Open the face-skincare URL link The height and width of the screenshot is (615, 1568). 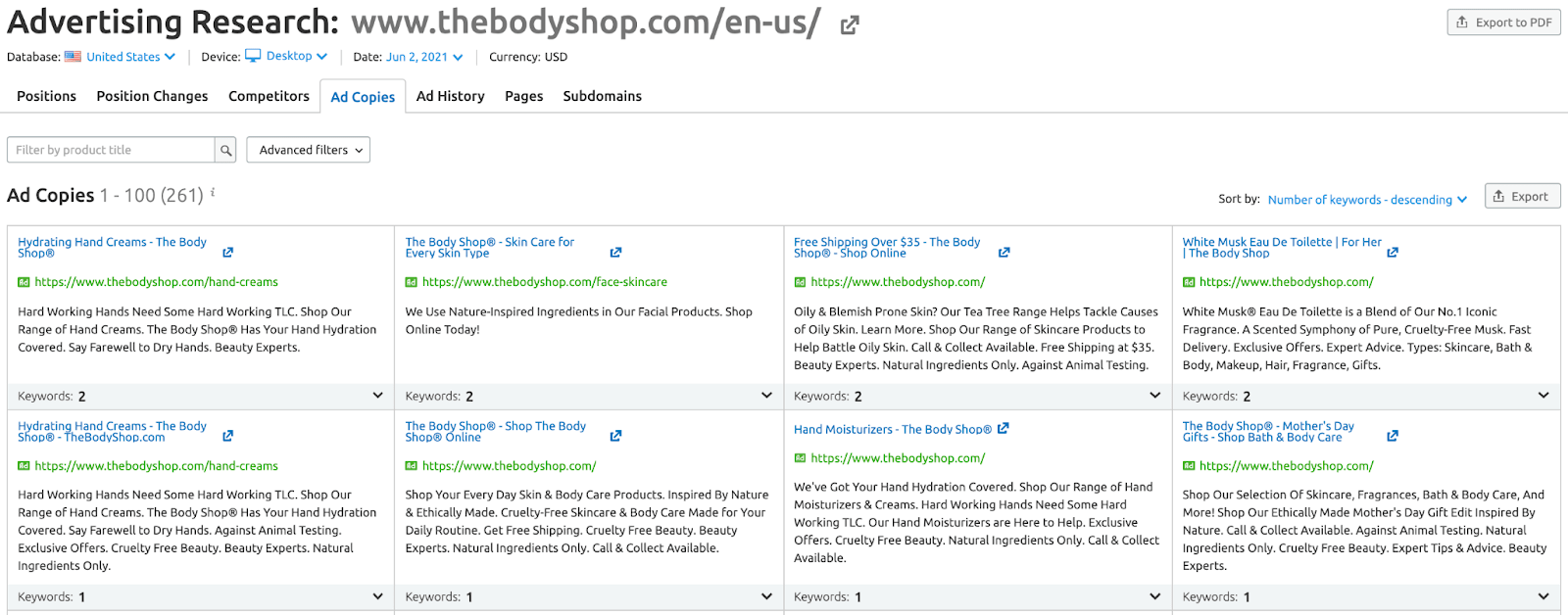click(x=545, y=282)
